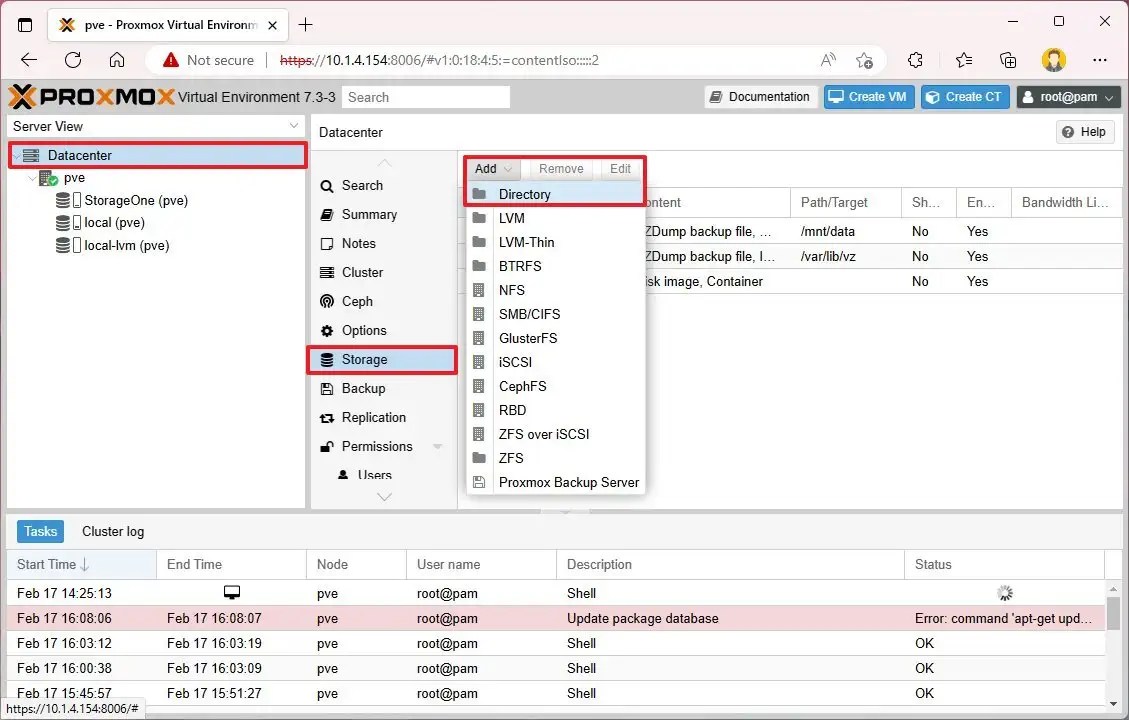Open the Summary section of Datacenter
This screenshot has height=720, width=1129.
pos(326,214)
